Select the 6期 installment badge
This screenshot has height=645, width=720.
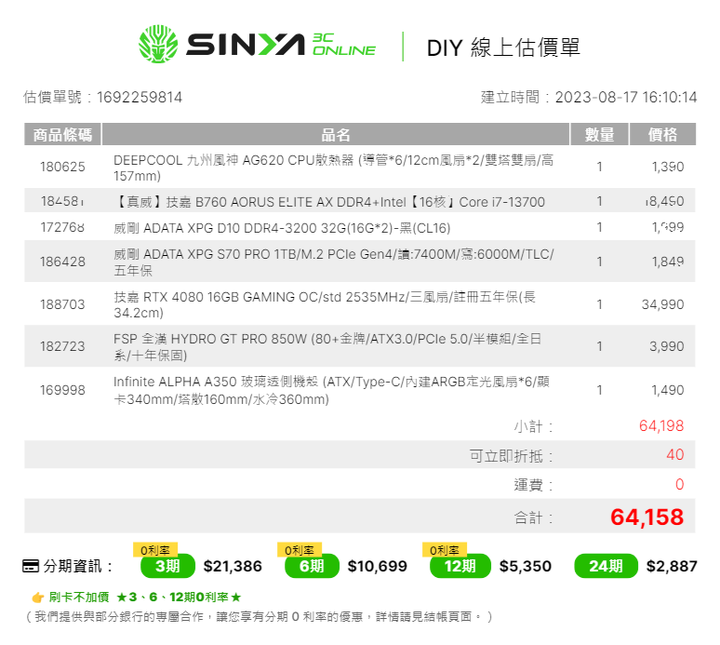[312, 566]
